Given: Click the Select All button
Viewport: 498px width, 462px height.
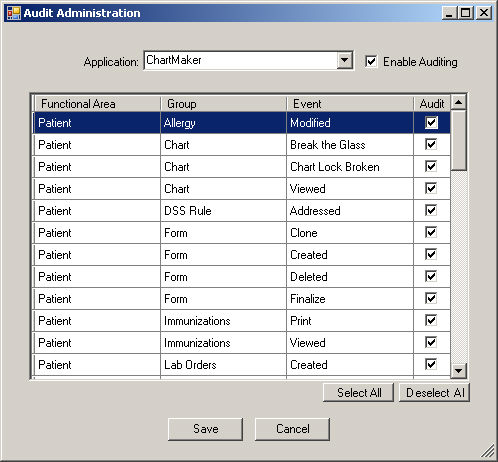Looking at the screenshot, I should (x=359, y=393).
